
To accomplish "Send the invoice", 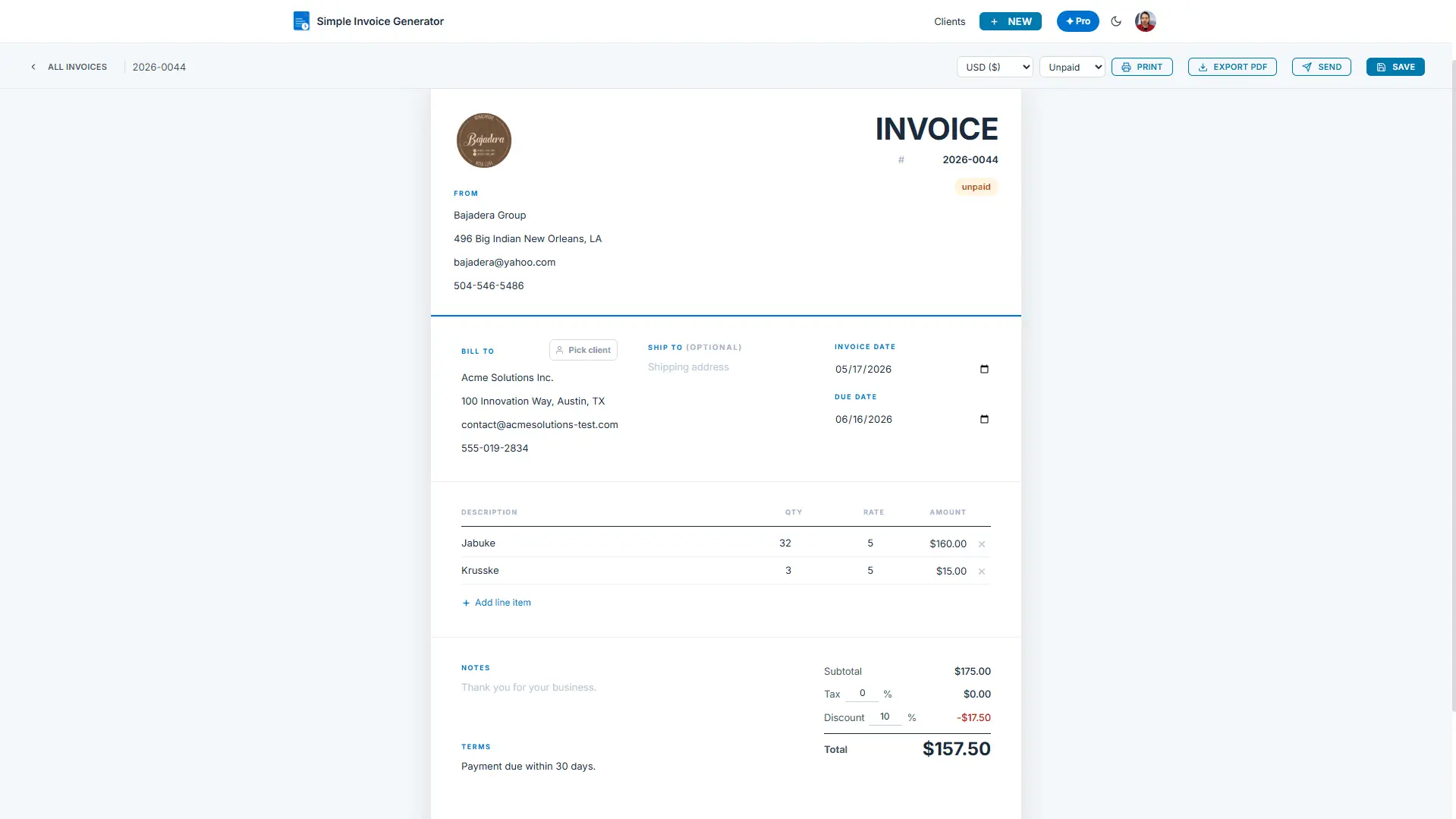I will pos(1321,67).
